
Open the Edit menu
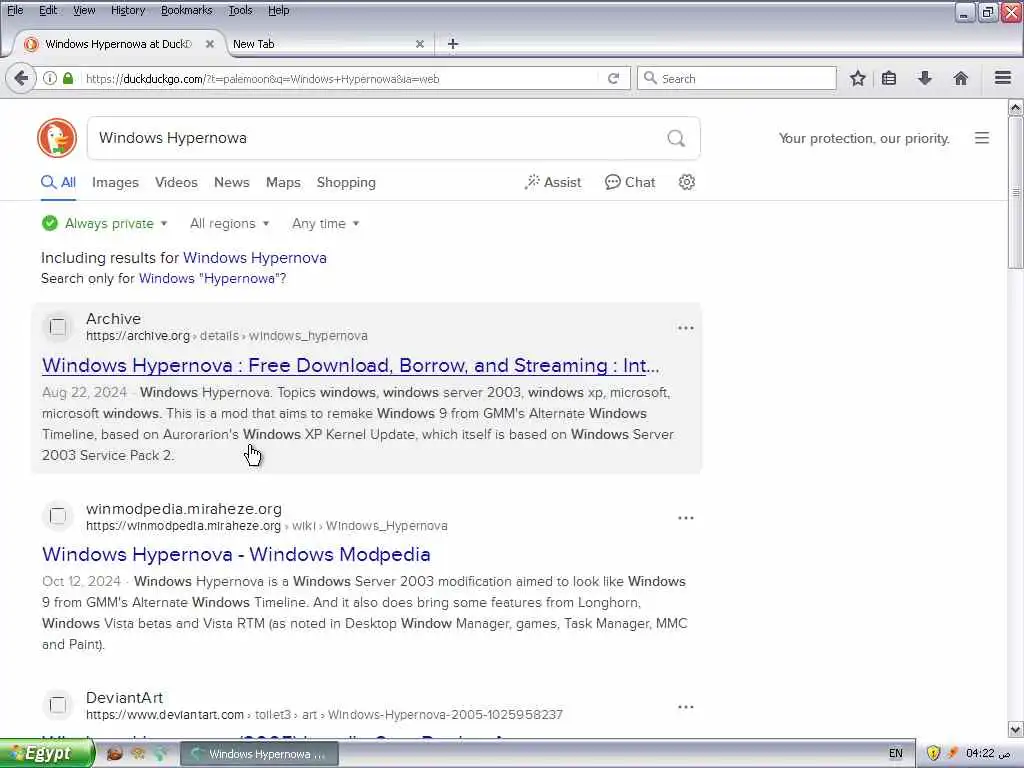[x=48, y=10]
